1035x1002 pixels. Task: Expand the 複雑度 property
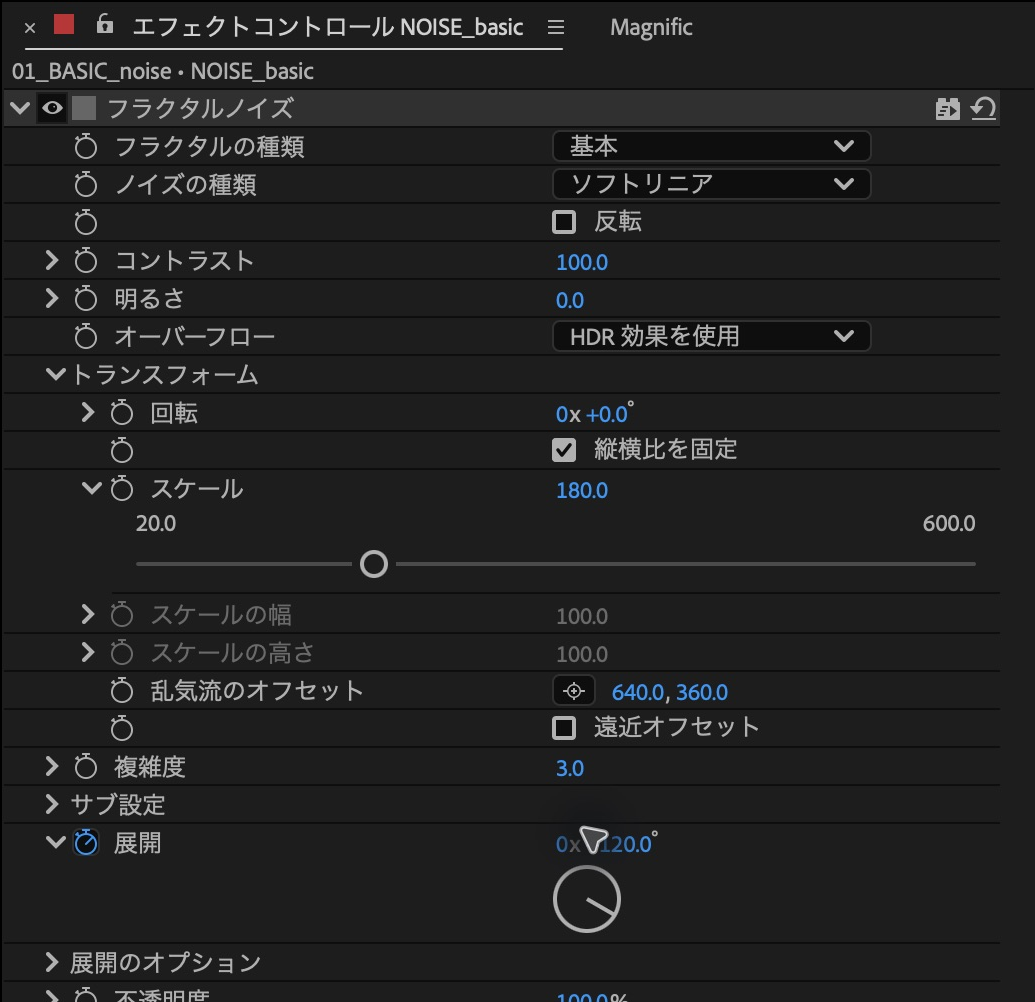pos(51,766)
